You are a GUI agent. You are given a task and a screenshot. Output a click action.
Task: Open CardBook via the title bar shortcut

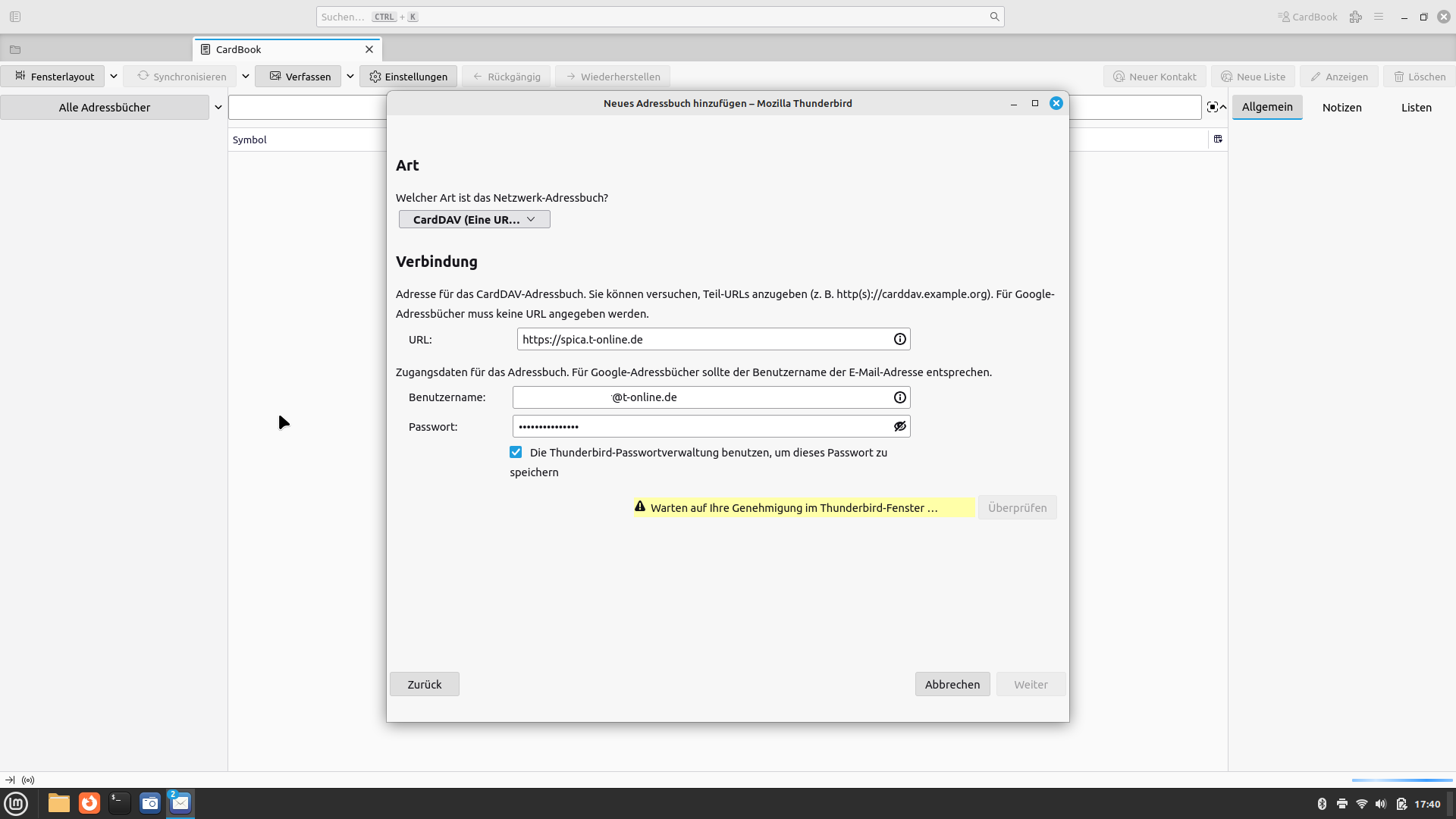coord(1307,17)
